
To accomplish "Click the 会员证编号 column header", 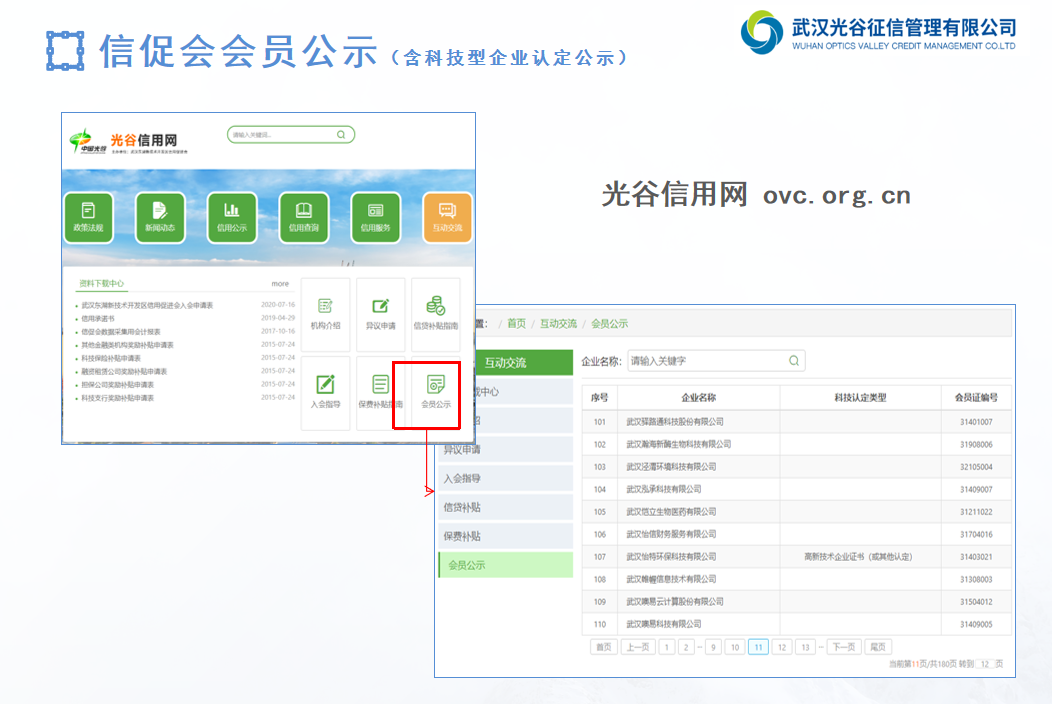I will pyautogui.click(x=976, y=397).
